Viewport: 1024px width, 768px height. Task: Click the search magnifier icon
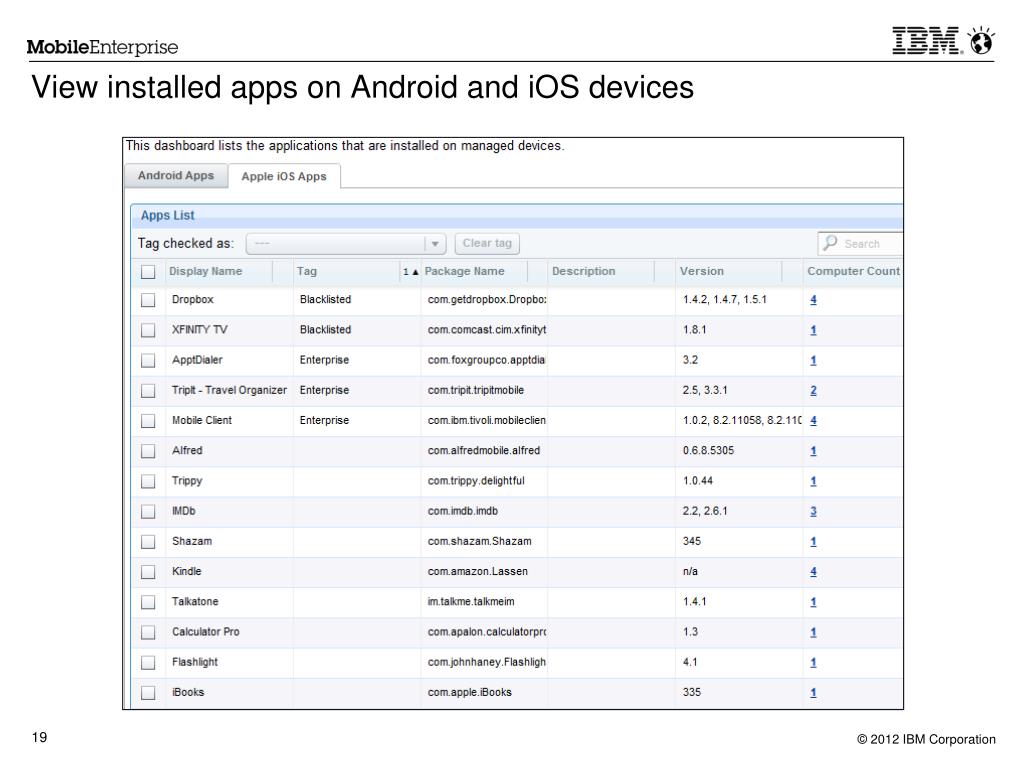pos(830,243)
